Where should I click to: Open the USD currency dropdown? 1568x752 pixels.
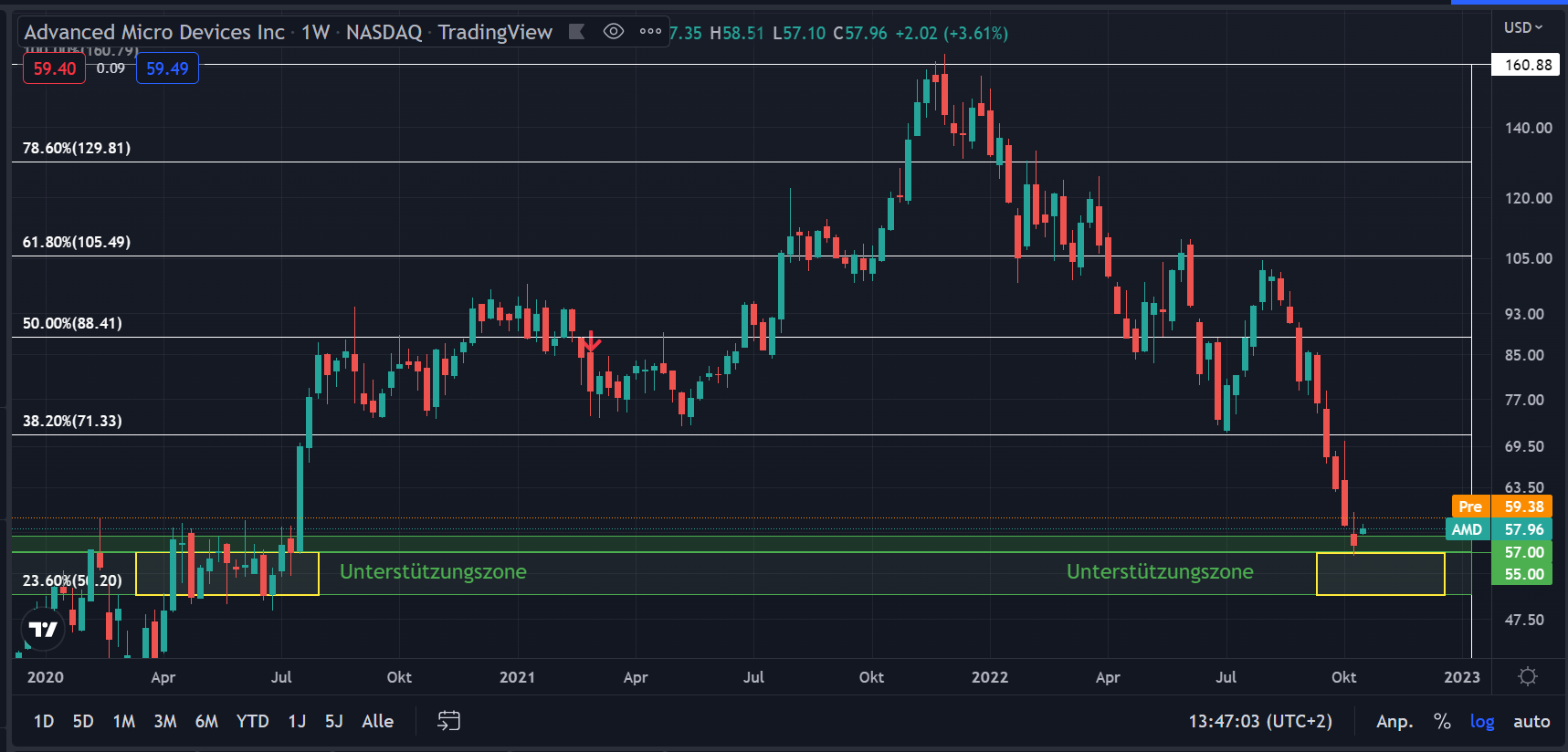tap(1523, 27)
